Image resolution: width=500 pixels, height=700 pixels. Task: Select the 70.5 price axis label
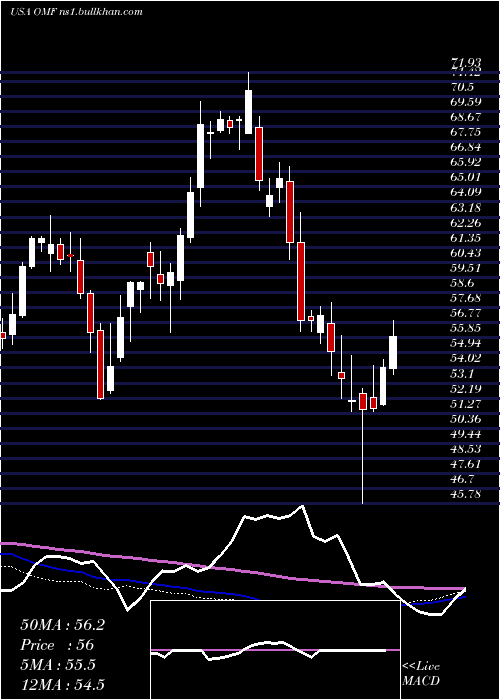pos(462,87)
